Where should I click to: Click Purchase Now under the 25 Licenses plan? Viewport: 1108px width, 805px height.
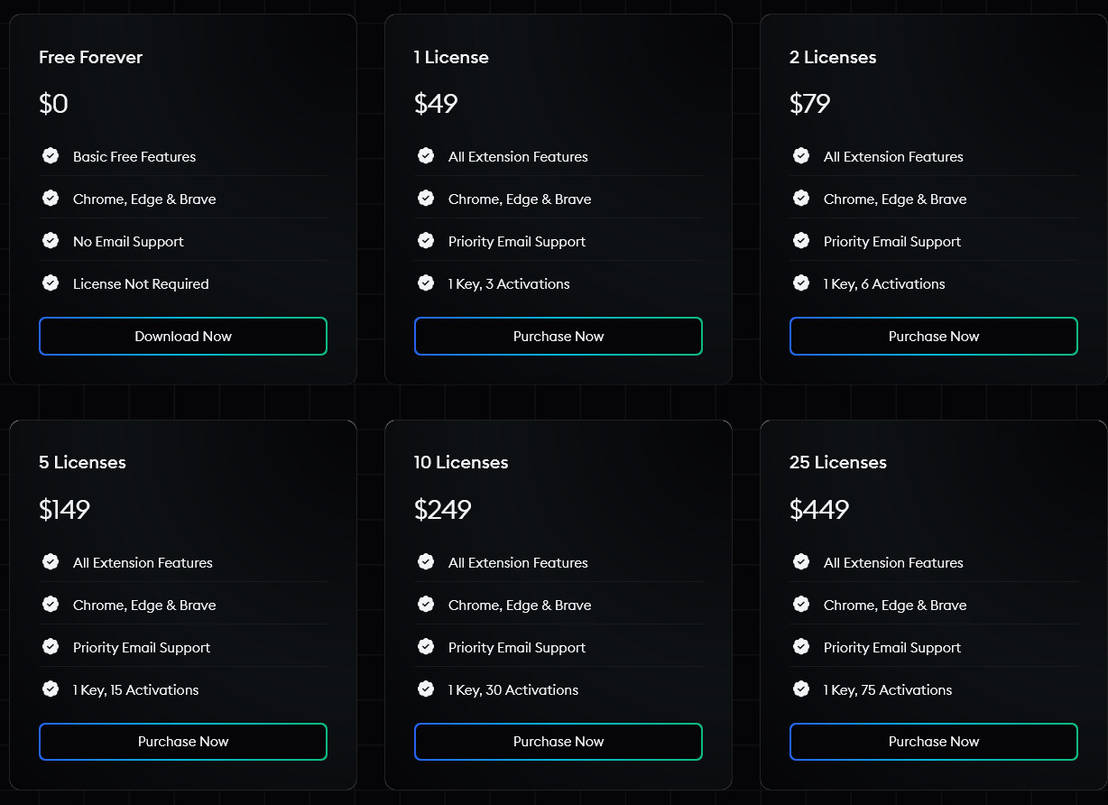pos(932,741)
